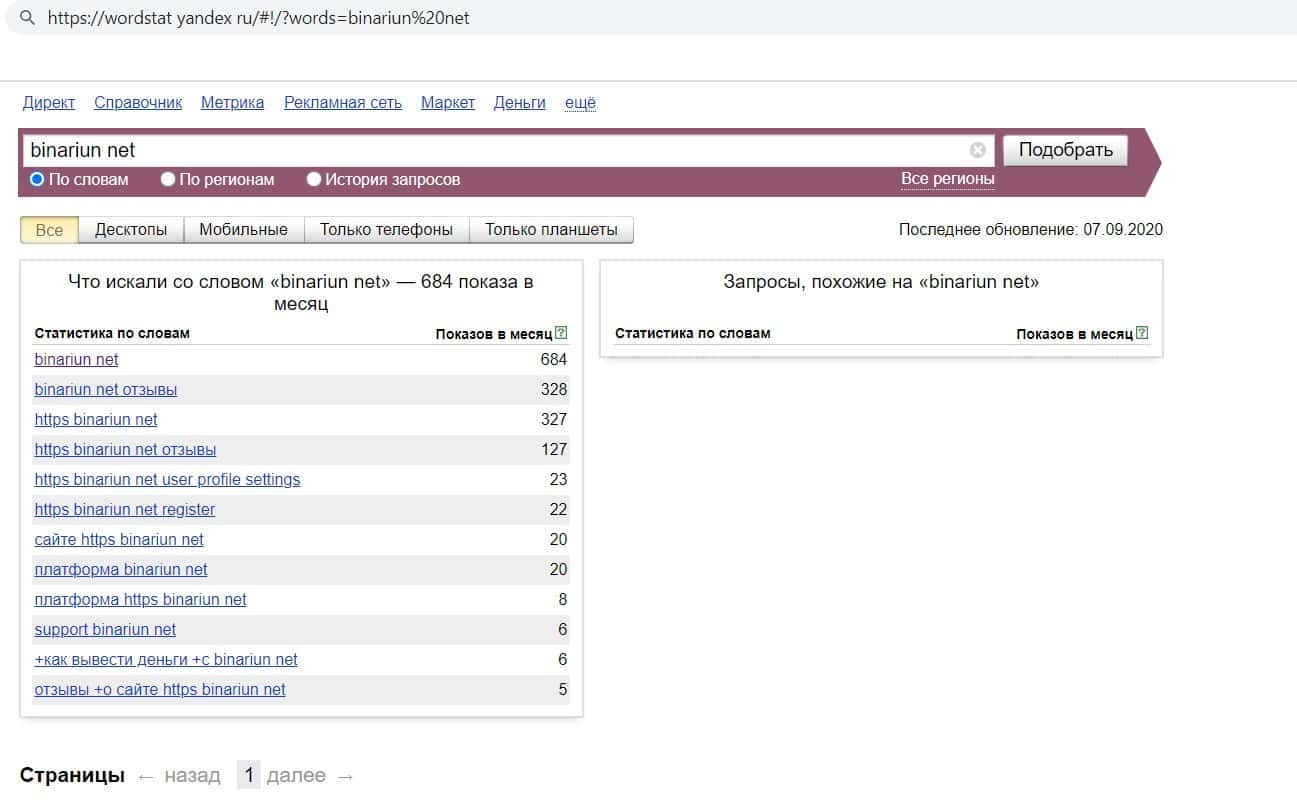Viewport: 1297px width, 802px height.
Task: Expand the 'ещё' services menu
Action: [580, 102]
